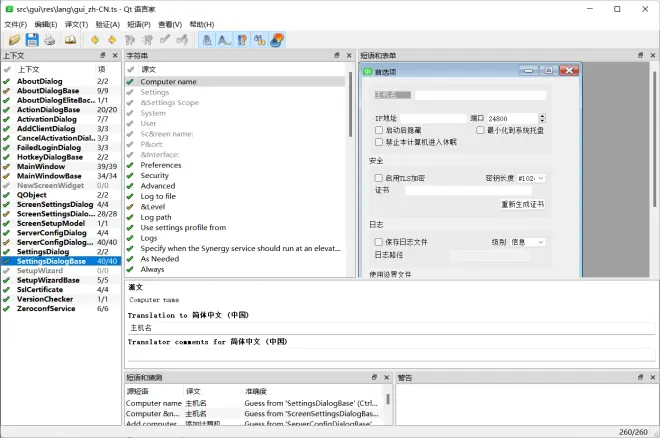The width and height of the screenshot is (660, 438).
Task: Click the mark-done checkmark toolbar icon
Action: coord(165,40)
